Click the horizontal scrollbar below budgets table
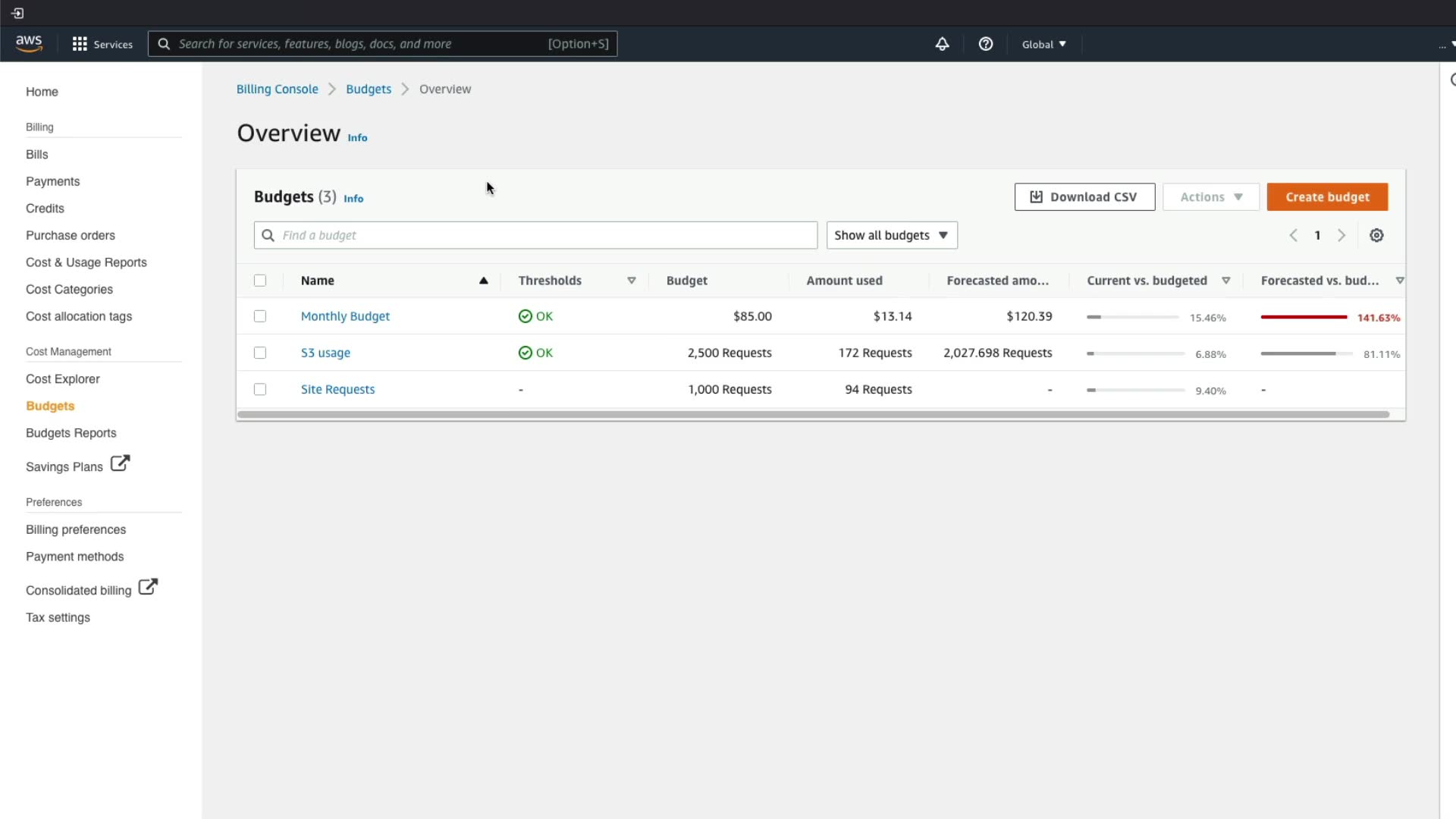This screenshot has height=819, width=1456. pos(813,415)
